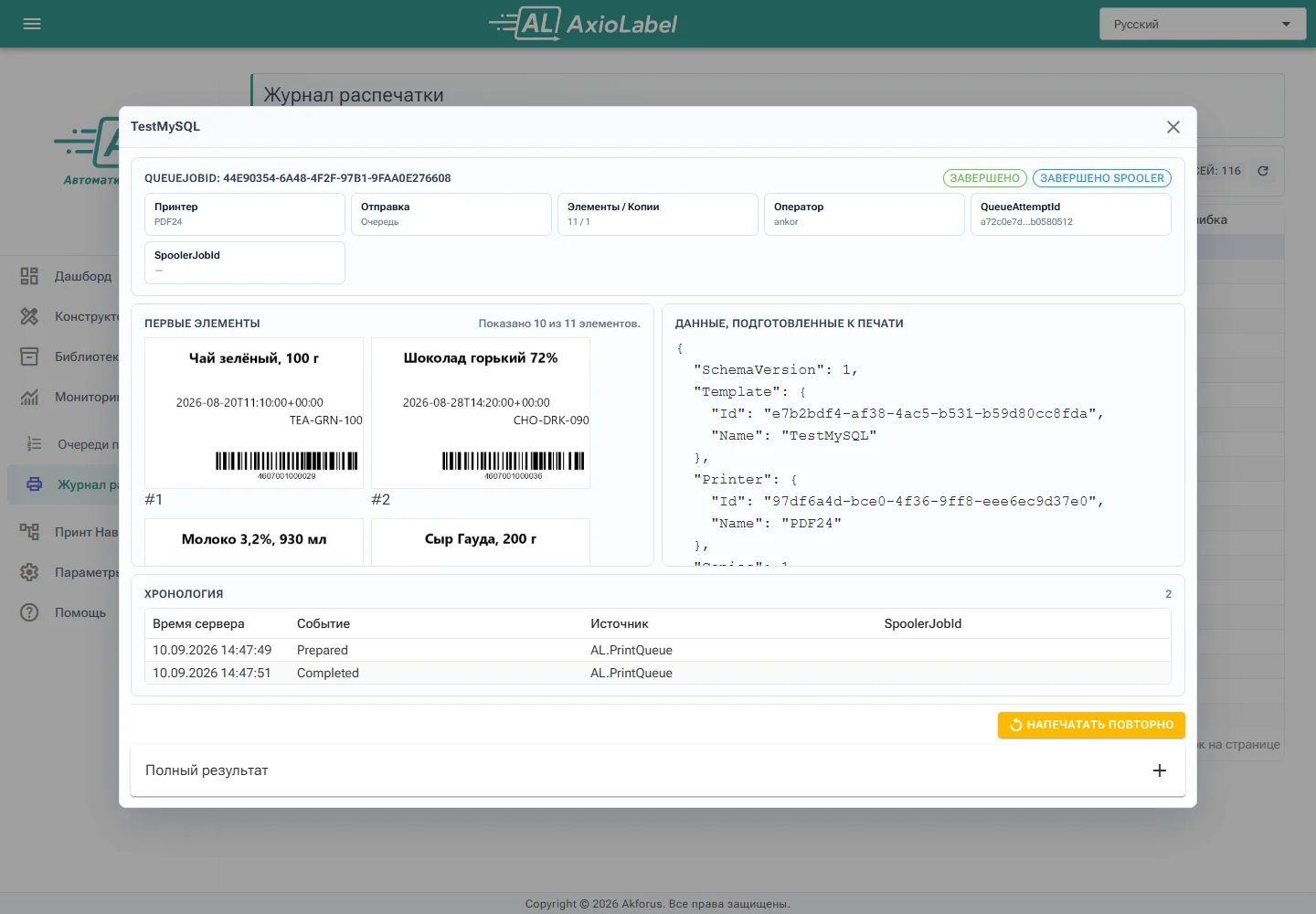
Task: Open the hamburger navigation menu
Action: click(32, 24)
